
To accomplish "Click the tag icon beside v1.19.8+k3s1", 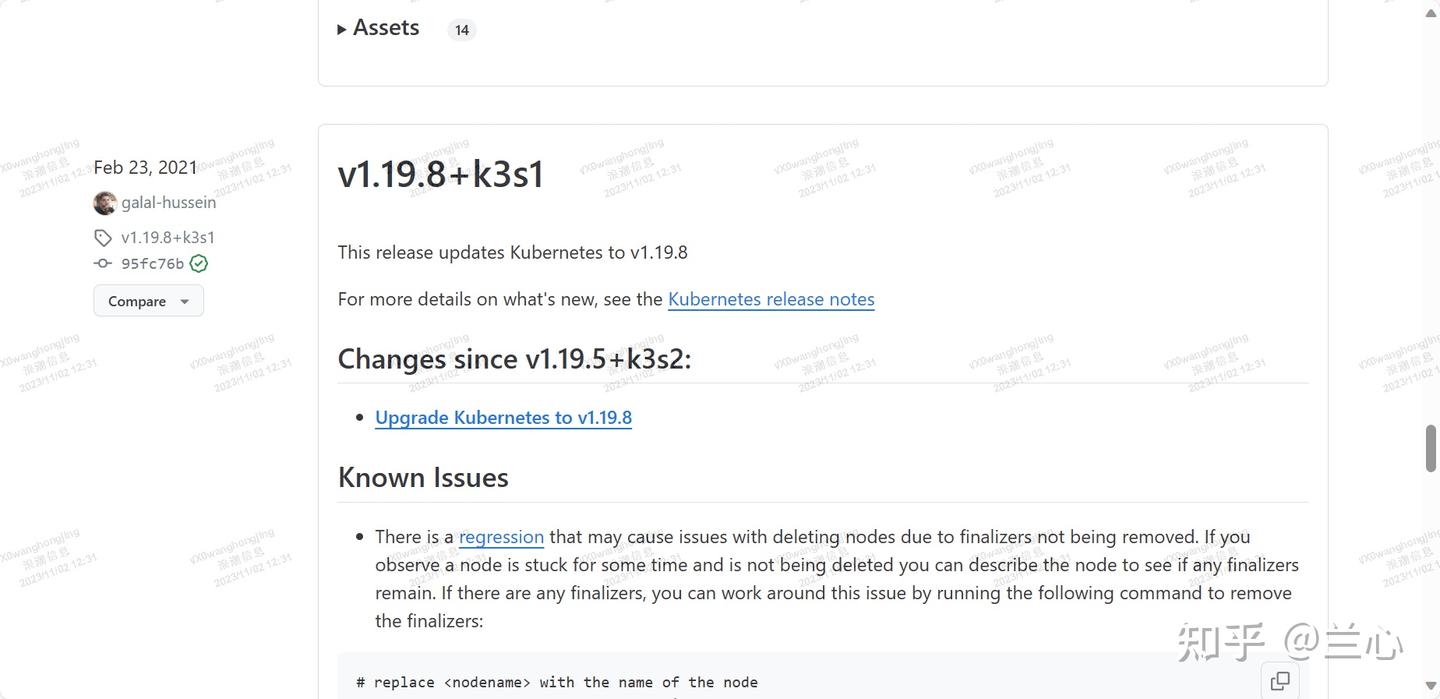I will (102, 237).
